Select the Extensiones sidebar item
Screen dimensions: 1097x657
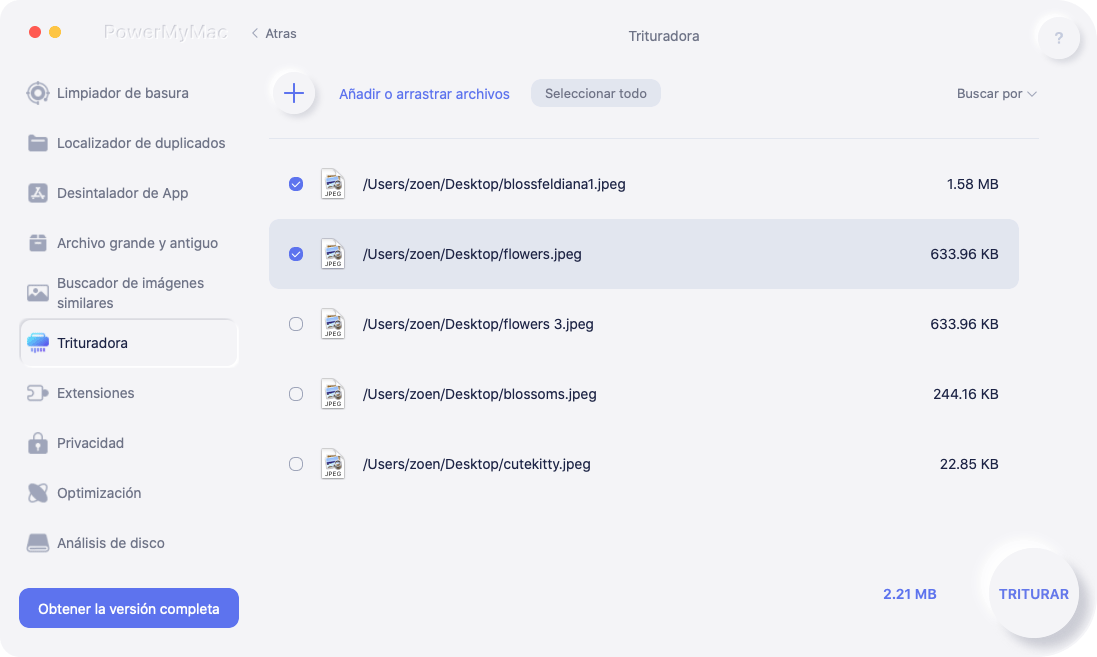95,393
